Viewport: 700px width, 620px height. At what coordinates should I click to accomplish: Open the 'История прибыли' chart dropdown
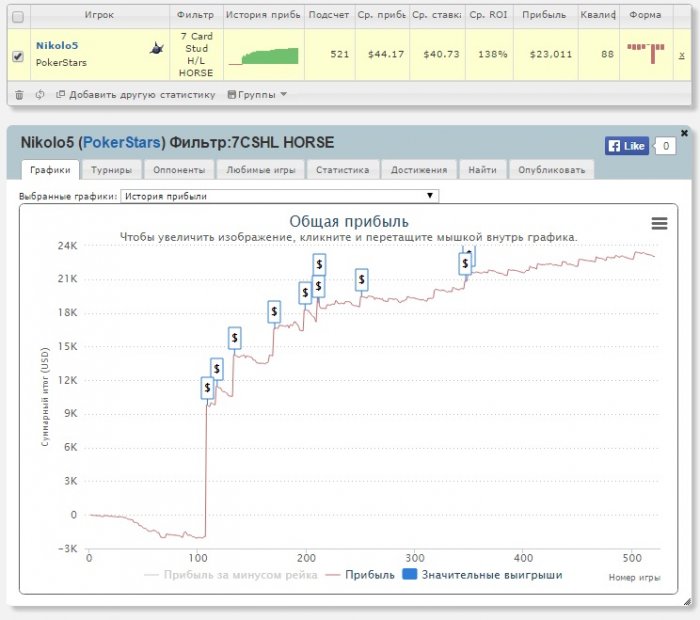[x=279, y=196]
